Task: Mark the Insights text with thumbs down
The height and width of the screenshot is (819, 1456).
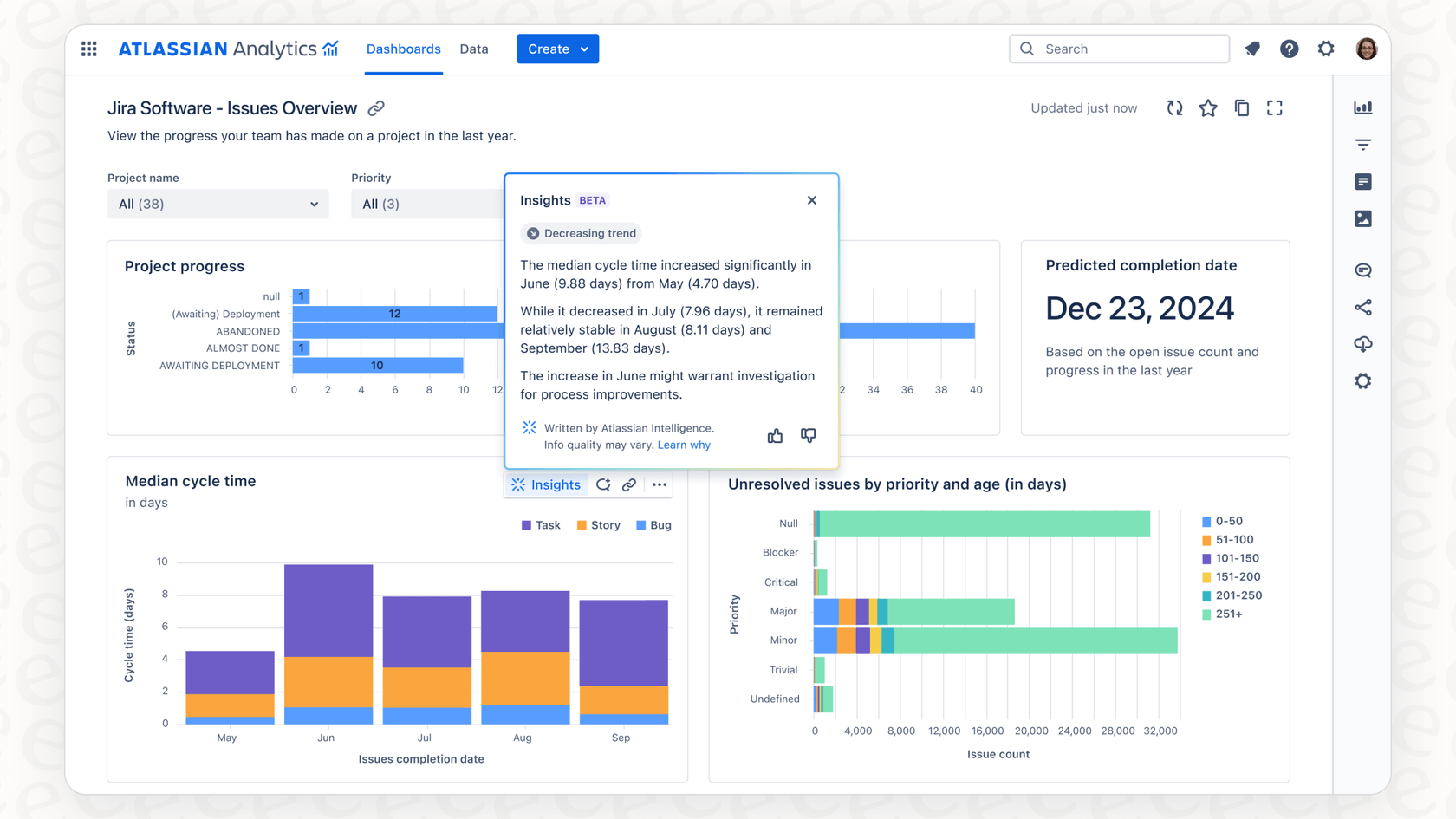Action: 808,435
